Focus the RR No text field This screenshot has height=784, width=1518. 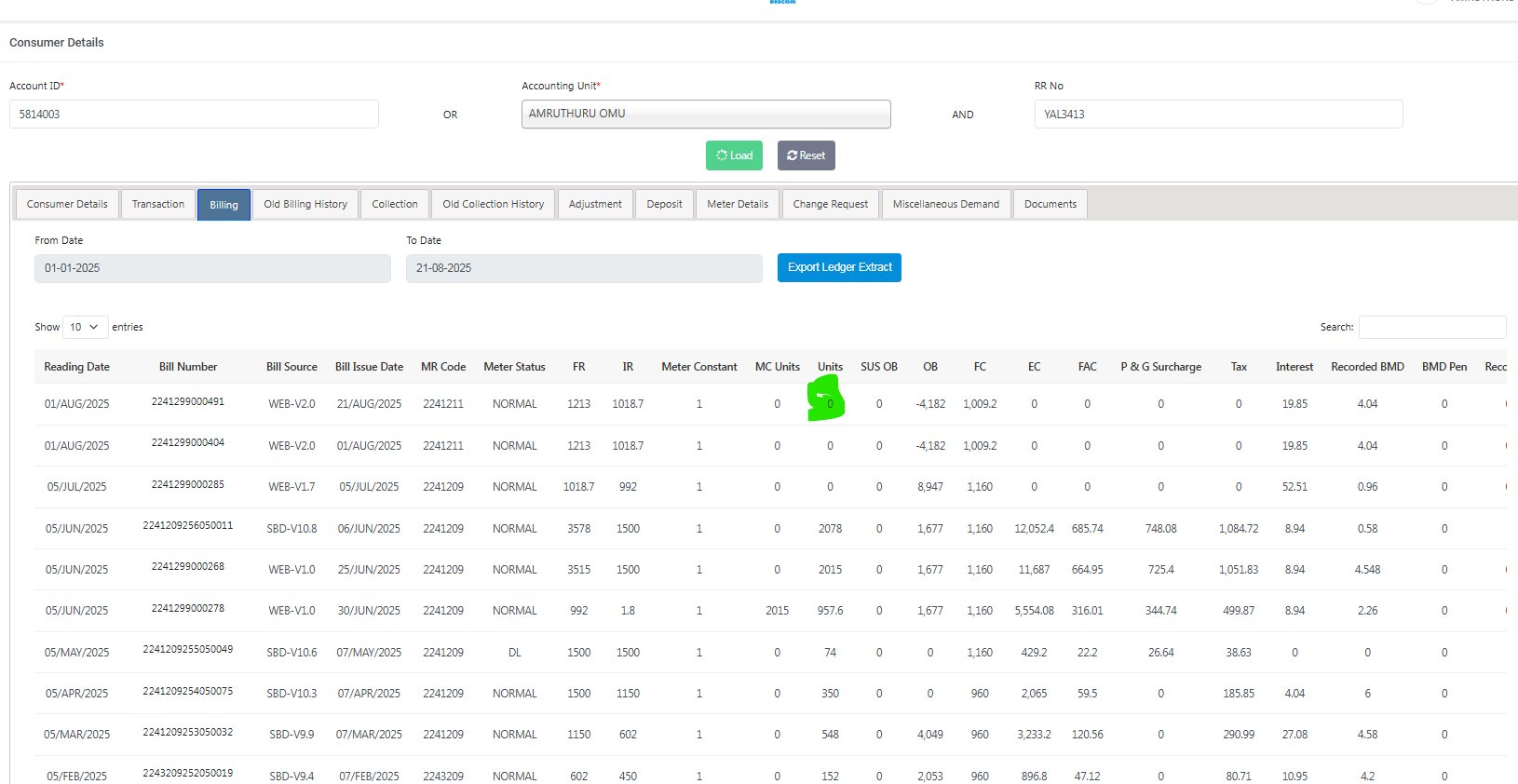pos(1217,115)
